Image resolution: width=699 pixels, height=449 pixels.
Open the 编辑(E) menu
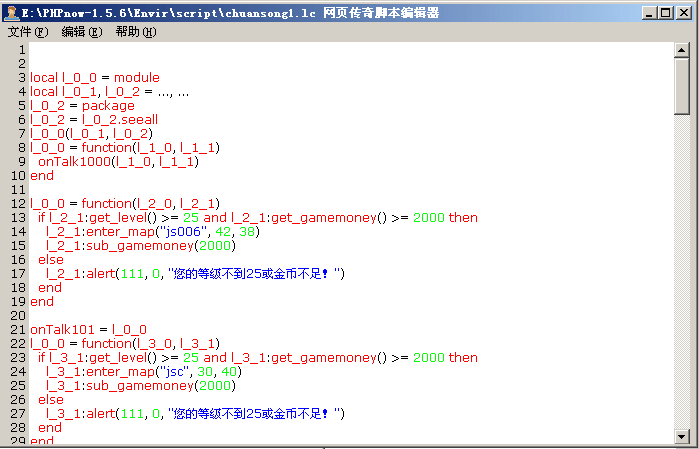point(81,32)
